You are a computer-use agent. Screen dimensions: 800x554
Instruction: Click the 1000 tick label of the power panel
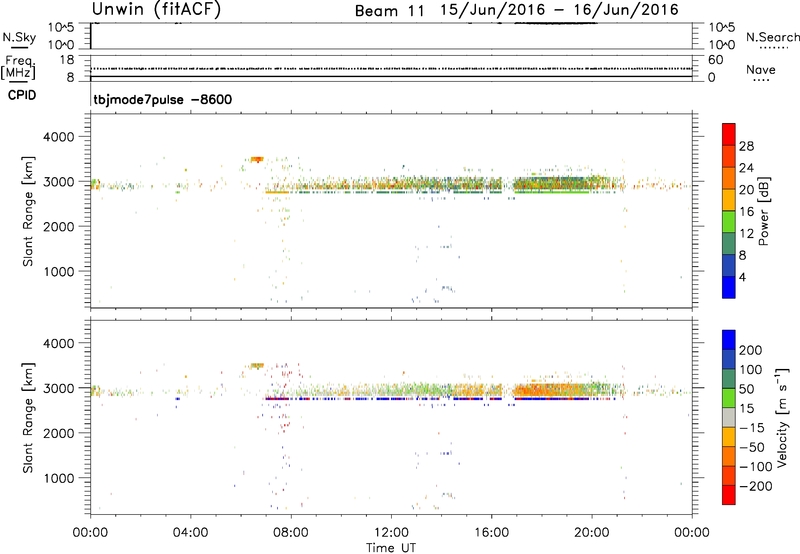pyautogui.click(x=59, y=271)
